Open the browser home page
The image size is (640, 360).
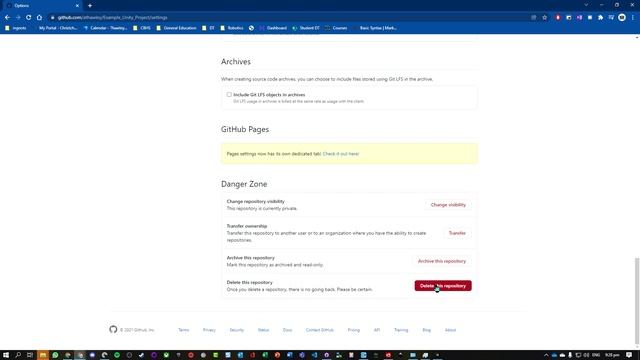pos(39,18)
